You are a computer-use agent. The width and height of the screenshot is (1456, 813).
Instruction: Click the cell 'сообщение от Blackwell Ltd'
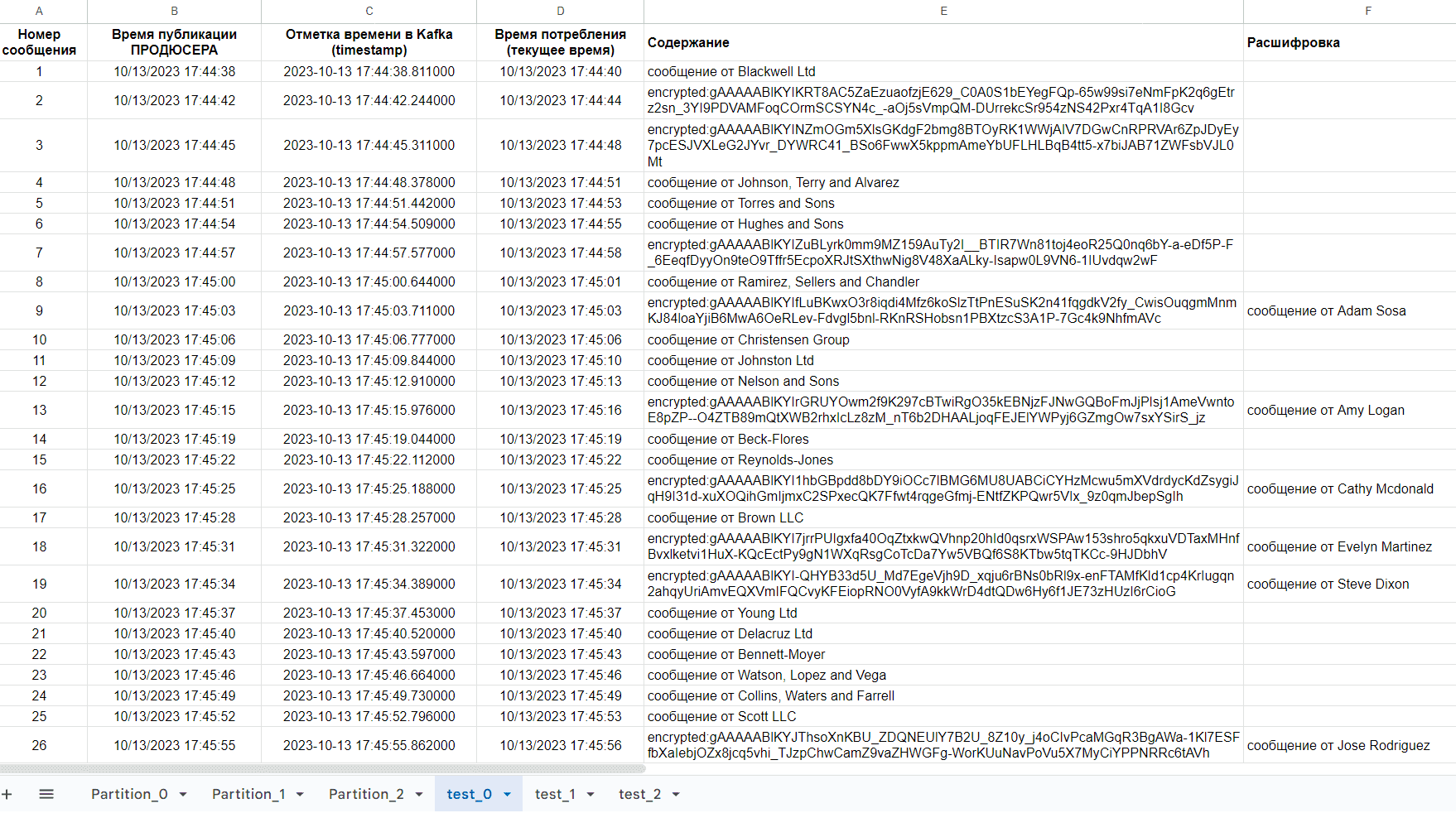coord(943,72)
